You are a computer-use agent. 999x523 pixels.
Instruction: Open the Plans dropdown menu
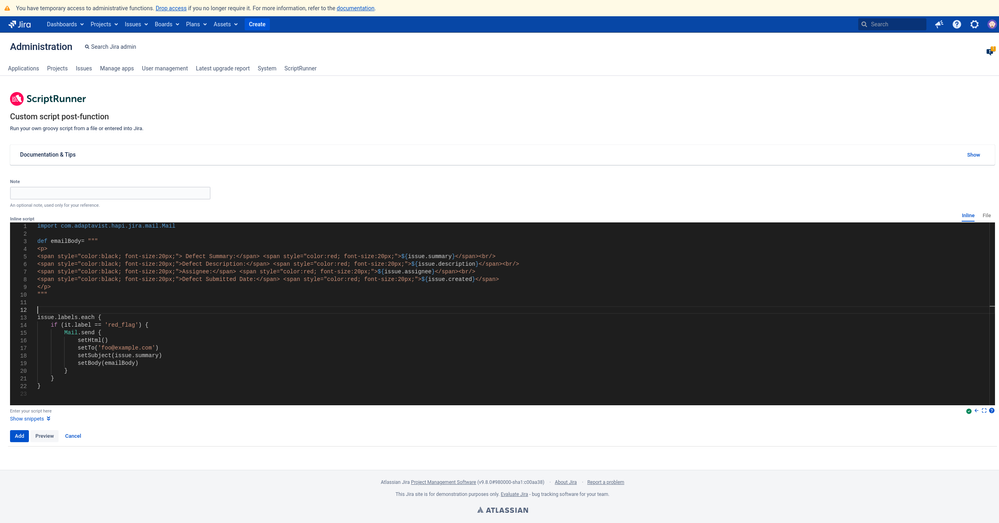pos(196,24)
